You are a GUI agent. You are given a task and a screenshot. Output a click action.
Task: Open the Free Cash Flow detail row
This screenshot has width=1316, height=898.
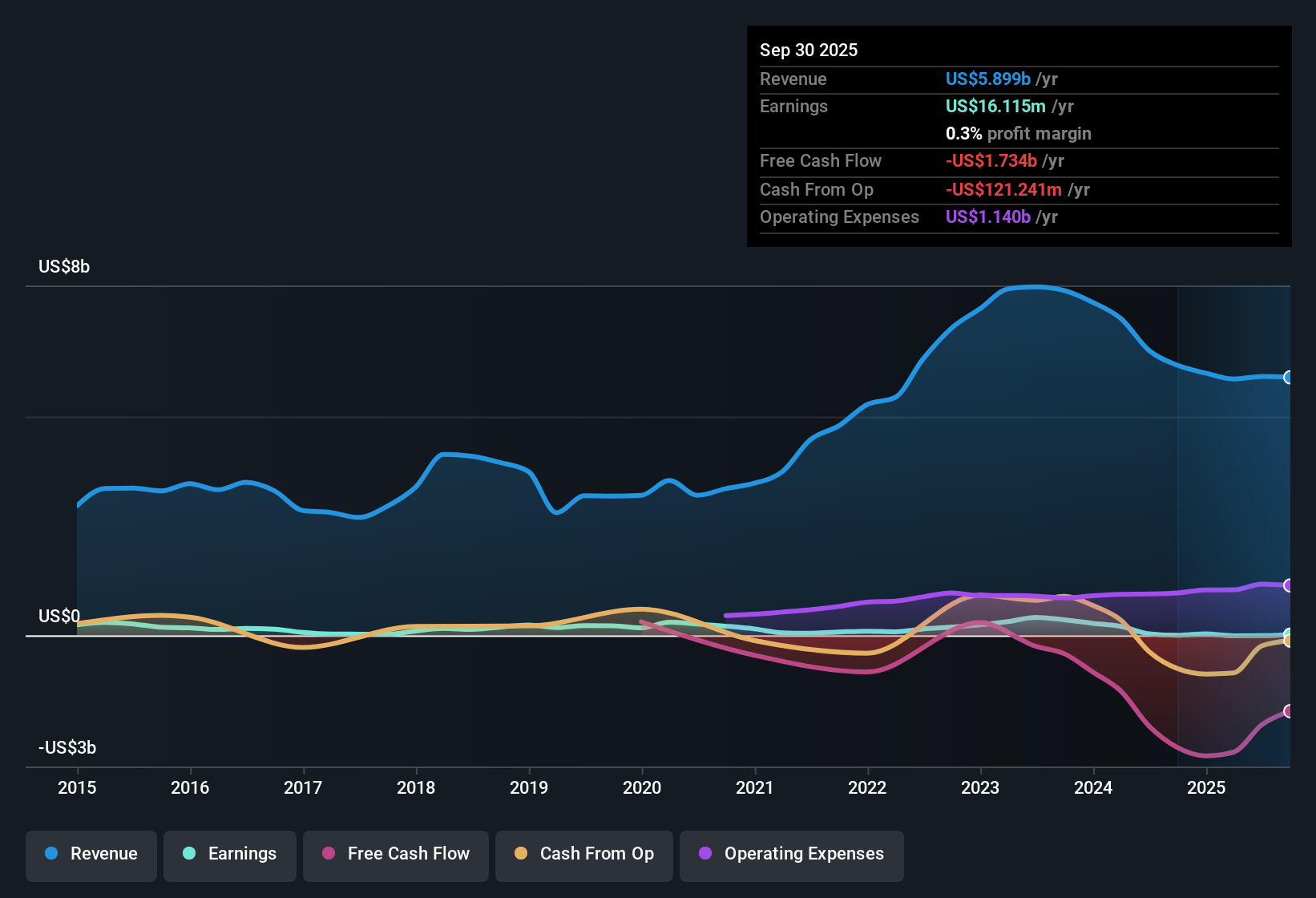[x=821, y=161]
